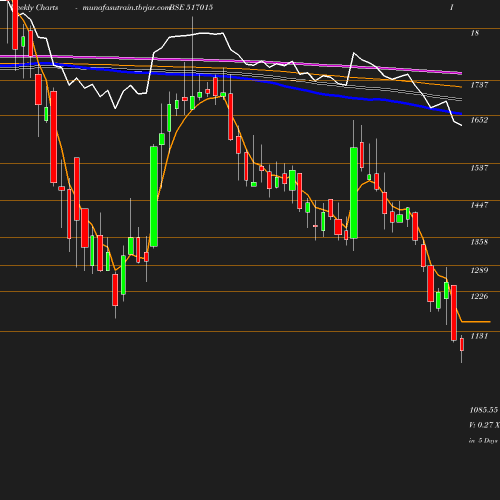The image size is (500, 500).
Task: Click the 1358 price level label
Action: point(479,242)
